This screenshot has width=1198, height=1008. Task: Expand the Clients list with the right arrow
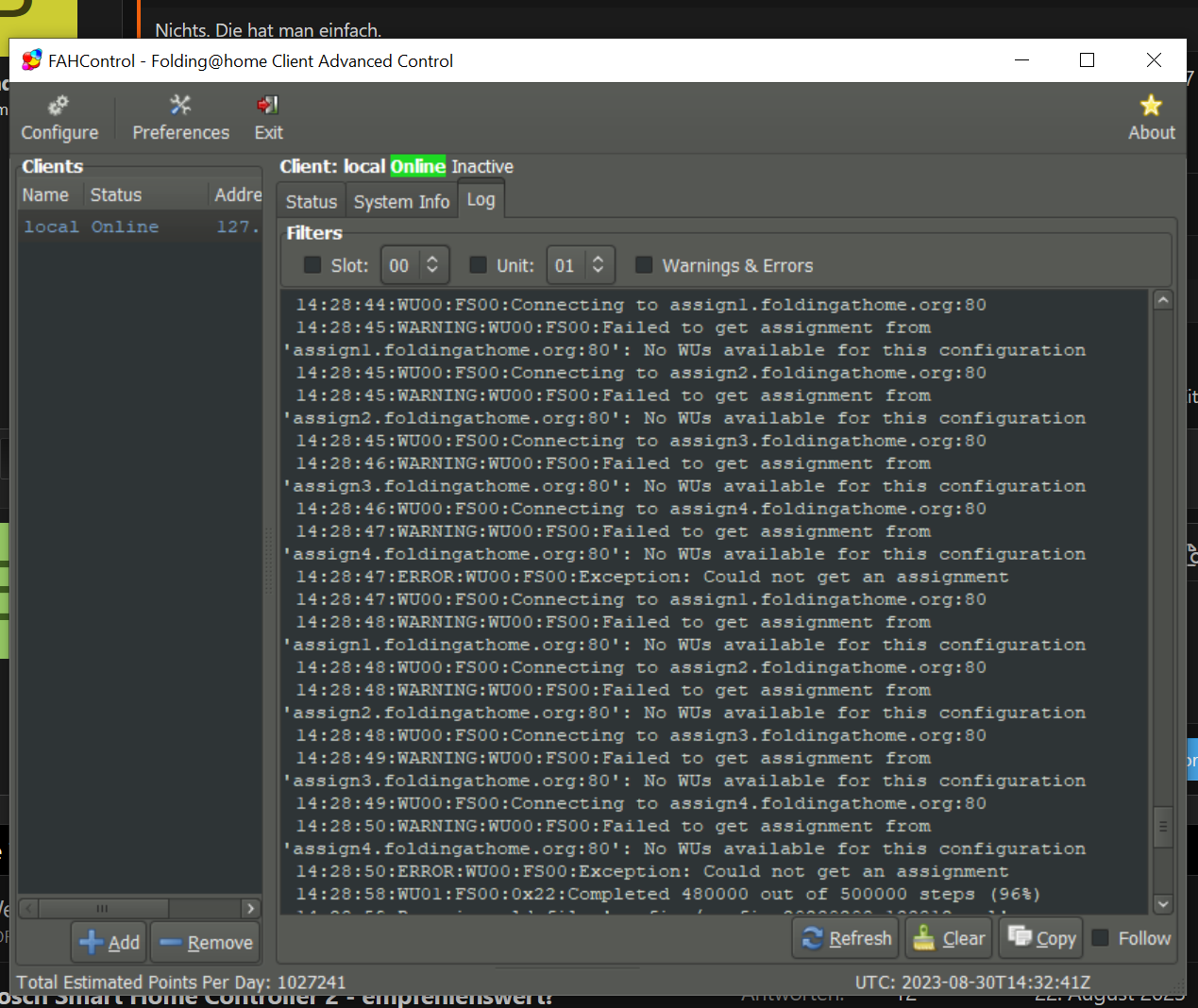click(250, 908)
